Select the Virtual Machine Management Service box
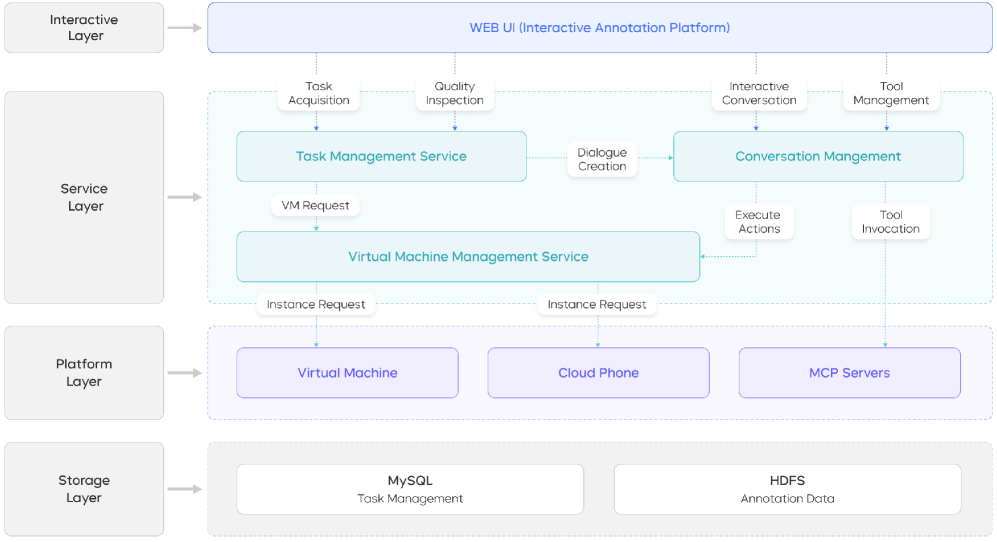 tap(468, 257)
